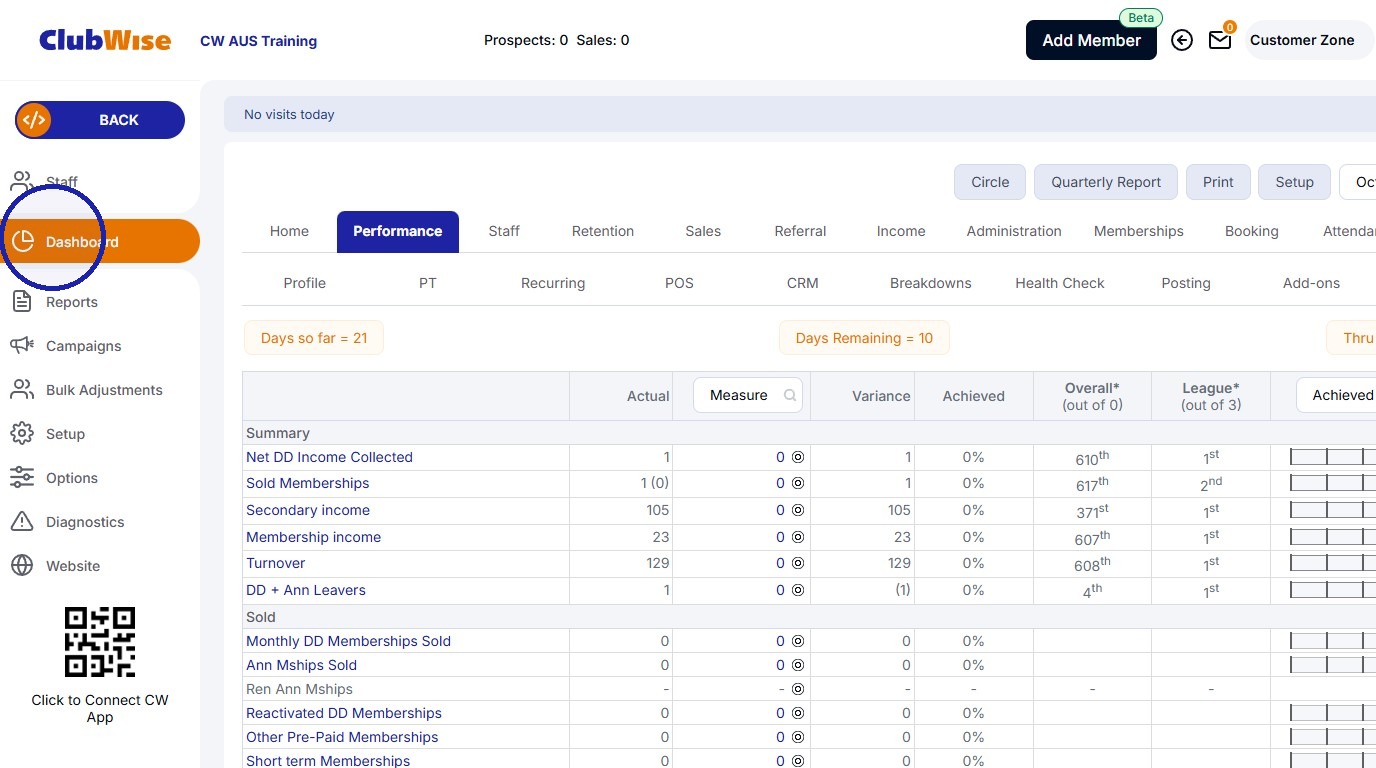Image resolution: width=1376 pixels, height=768 pixels.
Task: Select the Memberships tab
Action: click(x=1138, y=231)
